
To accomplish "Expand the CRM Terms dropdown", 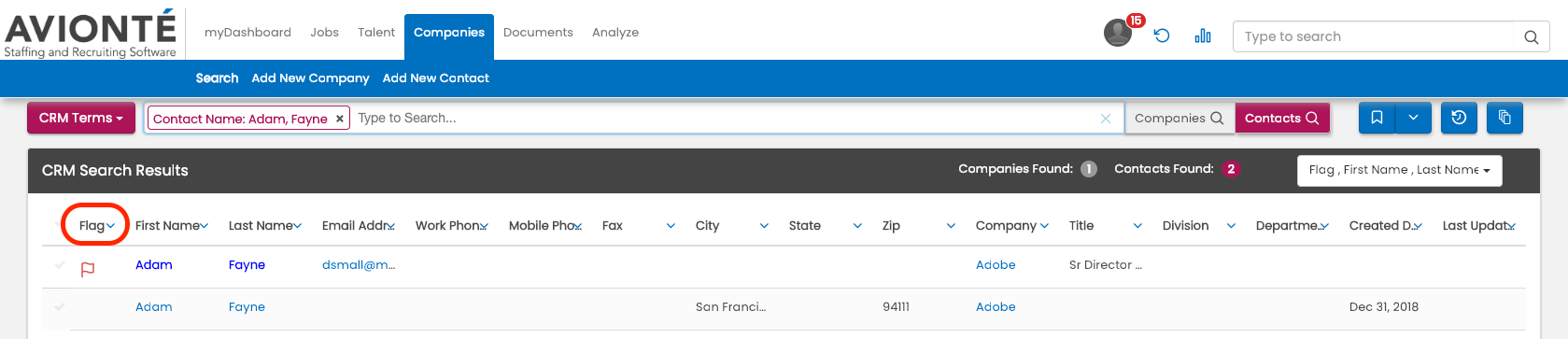I will 81,118.
